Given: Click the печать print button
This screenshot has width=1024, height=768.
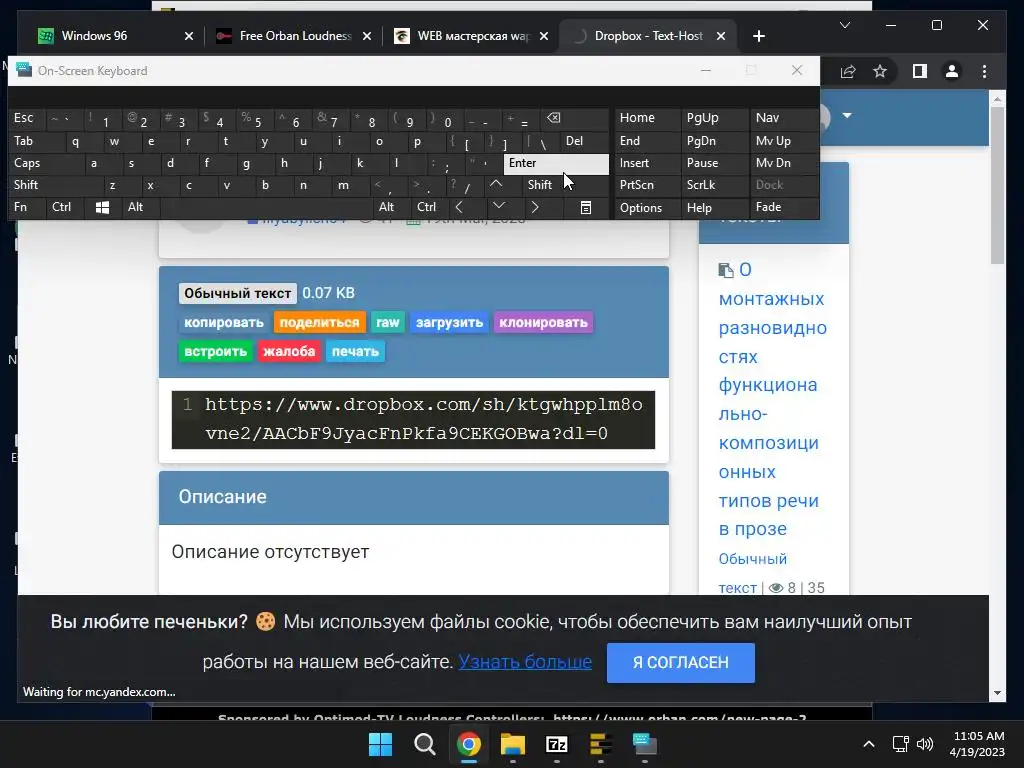Looking at the screenshot, I should point(355,351).
